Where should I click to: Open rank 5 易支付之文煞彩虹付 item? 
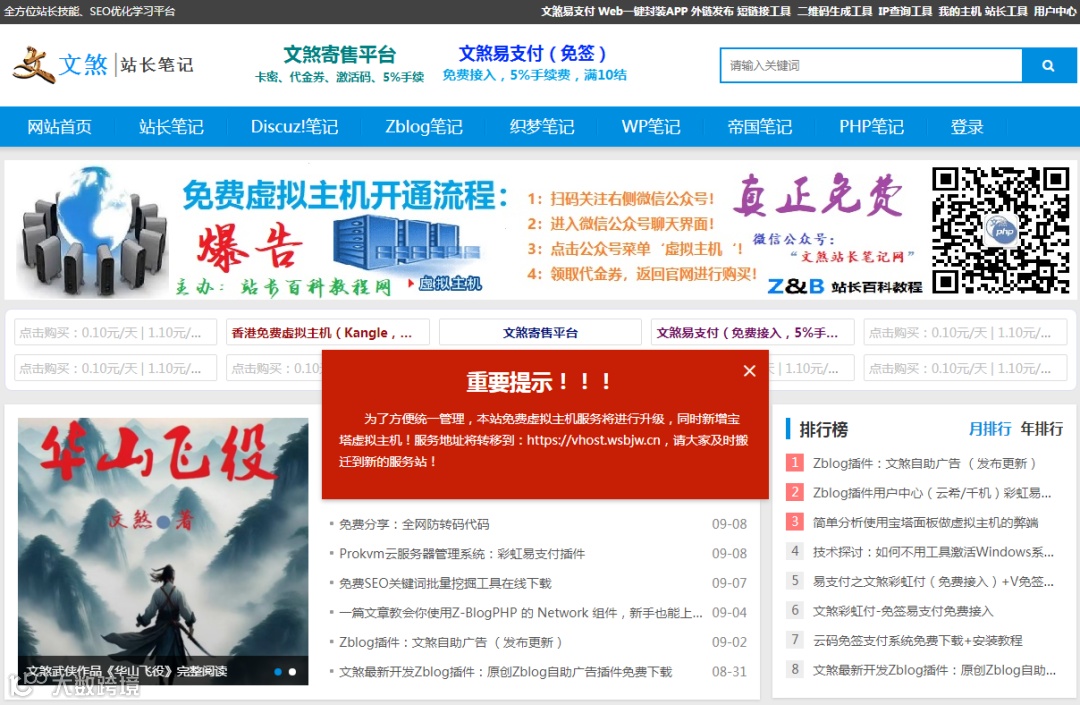933,582
